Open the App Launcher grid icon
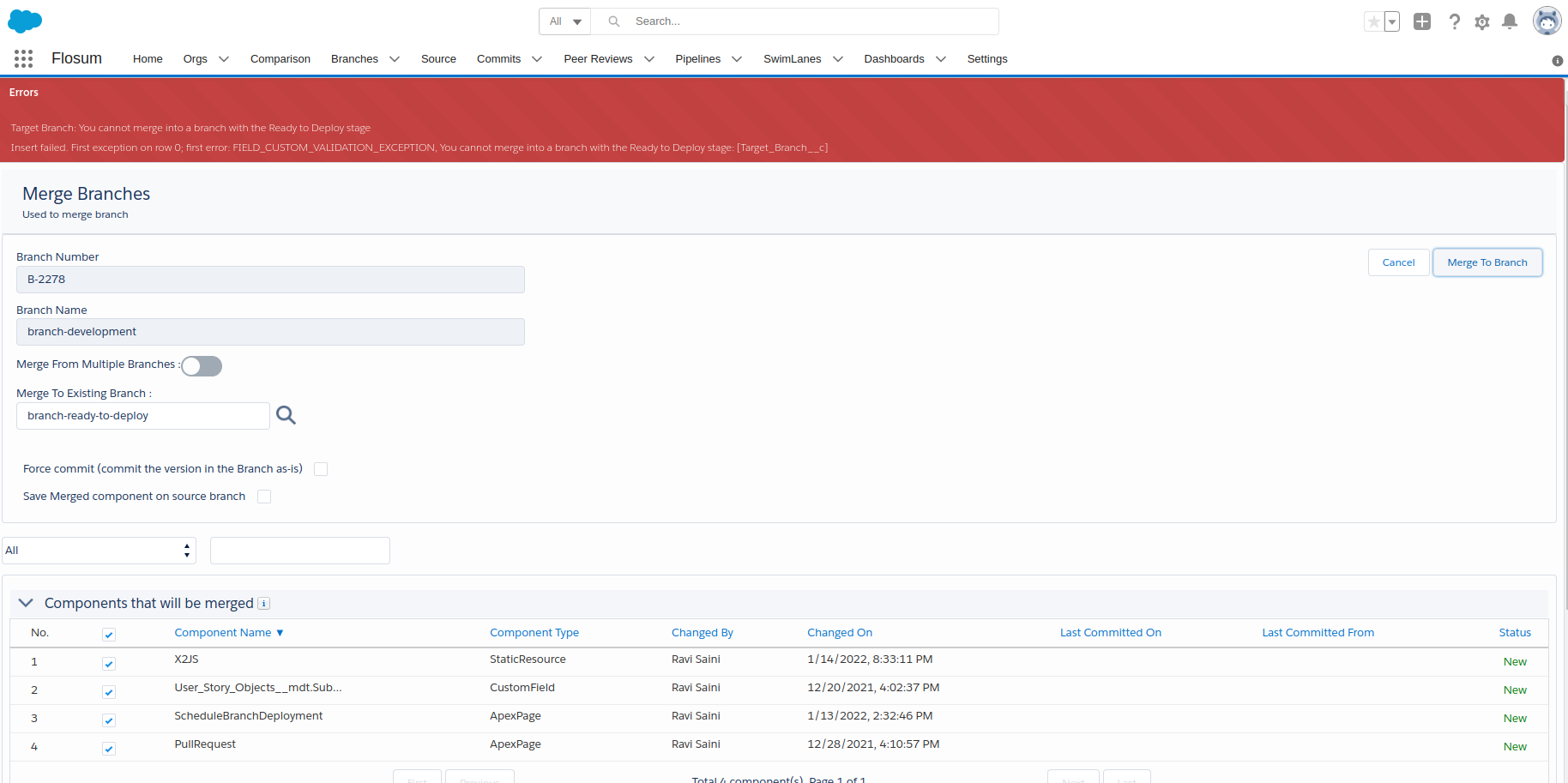 point(24,58)
